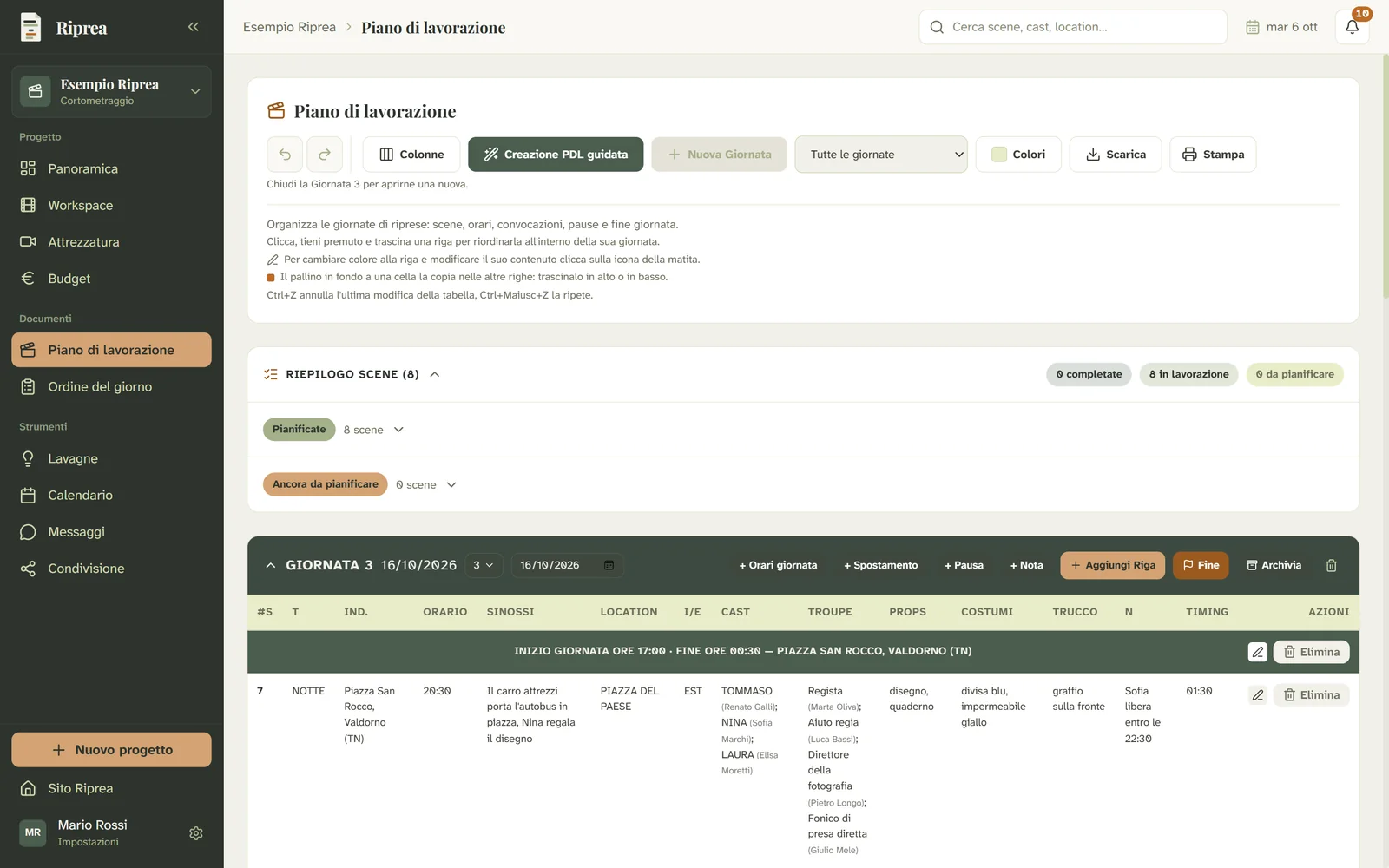Archive Giornata 3 with Archivia

coord(1274,565)
